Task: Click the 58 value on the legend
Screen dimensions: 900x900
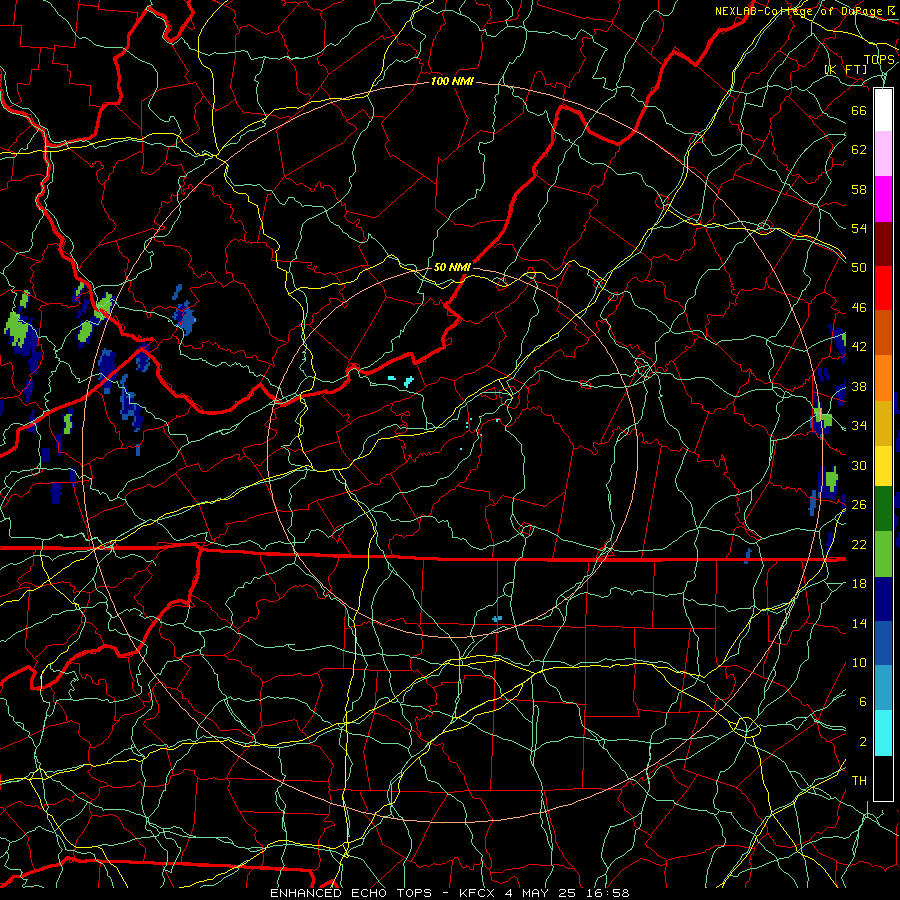Action: pyautogui.click(x=859, y=189)
